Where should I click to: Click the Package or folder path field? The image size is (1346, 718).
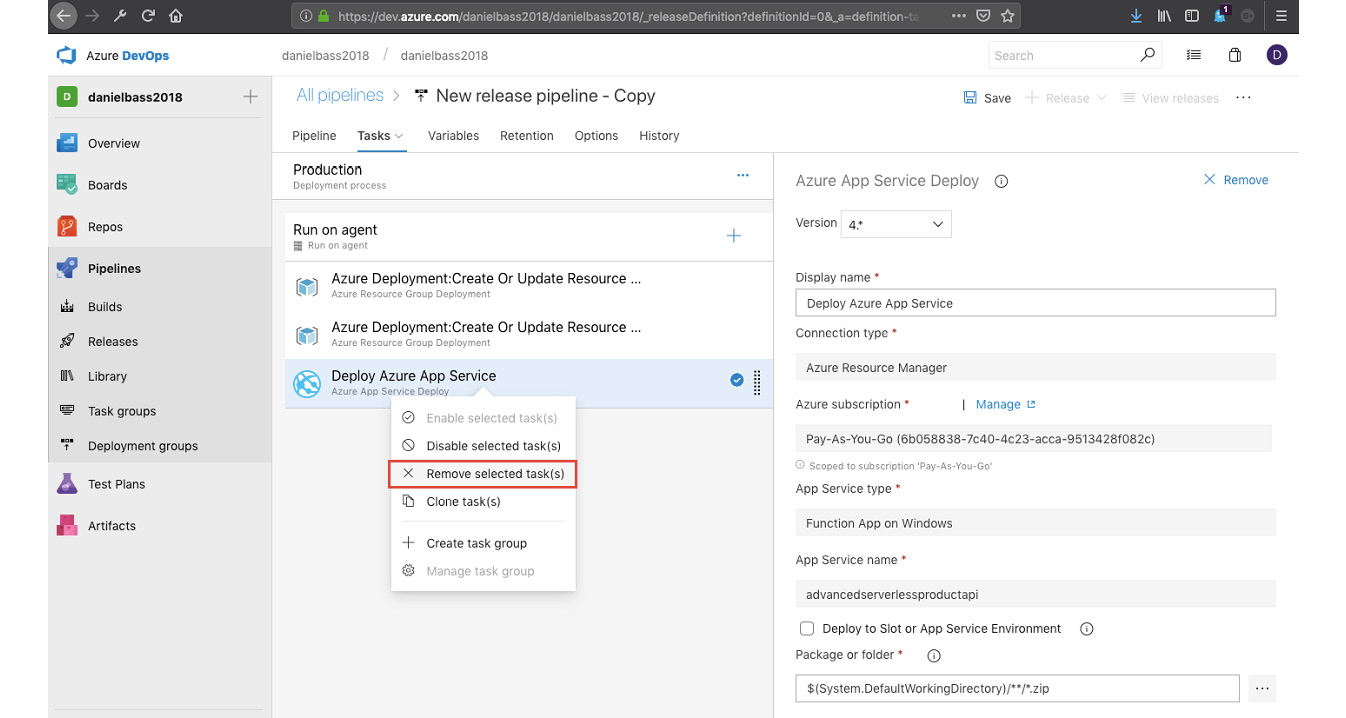point(1018,688)
